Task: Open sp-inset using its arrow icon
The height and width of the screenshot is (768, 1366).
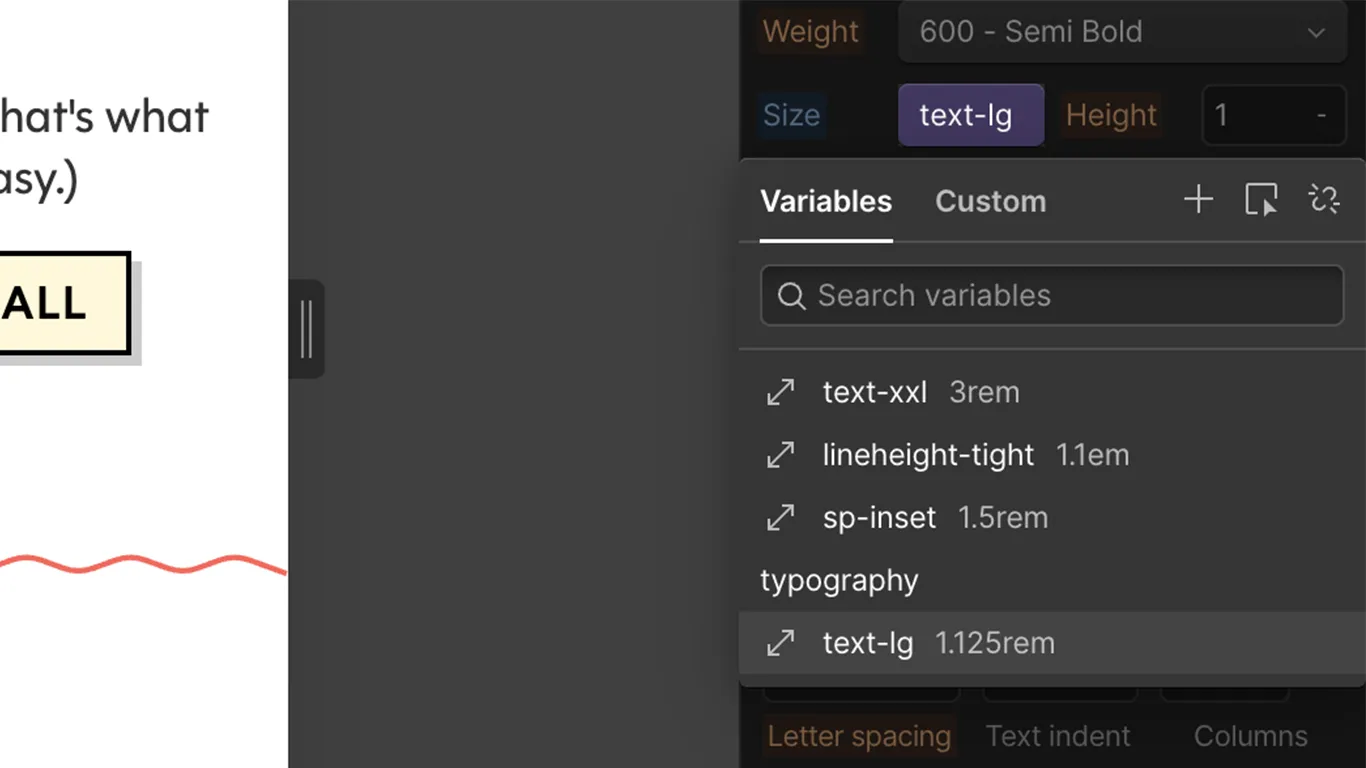Action: (x=781, y=517)
